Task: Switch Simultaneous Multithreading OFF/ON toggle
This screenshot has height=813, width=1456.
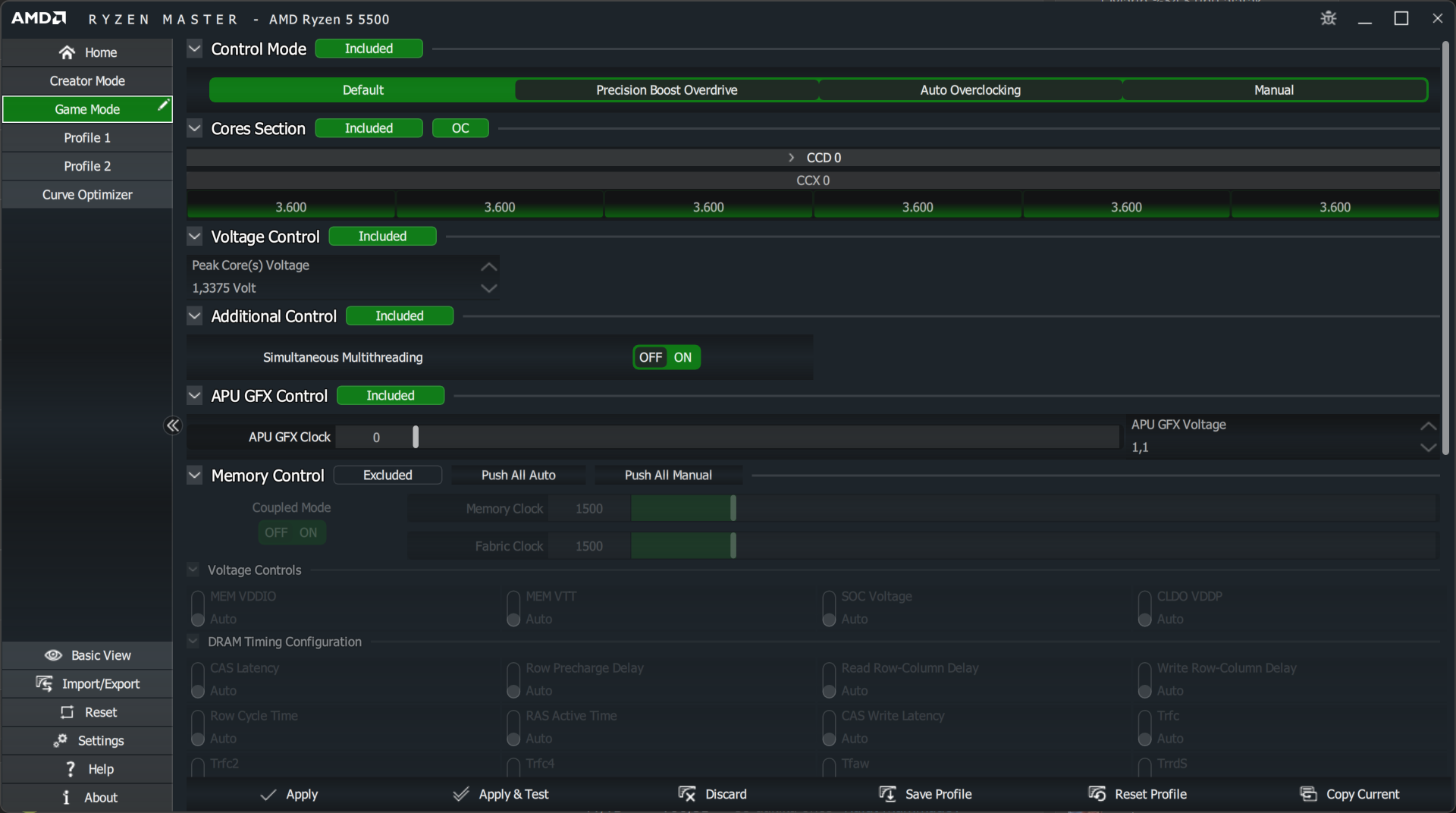Action: pyautogui.click(x=667, y=357)
